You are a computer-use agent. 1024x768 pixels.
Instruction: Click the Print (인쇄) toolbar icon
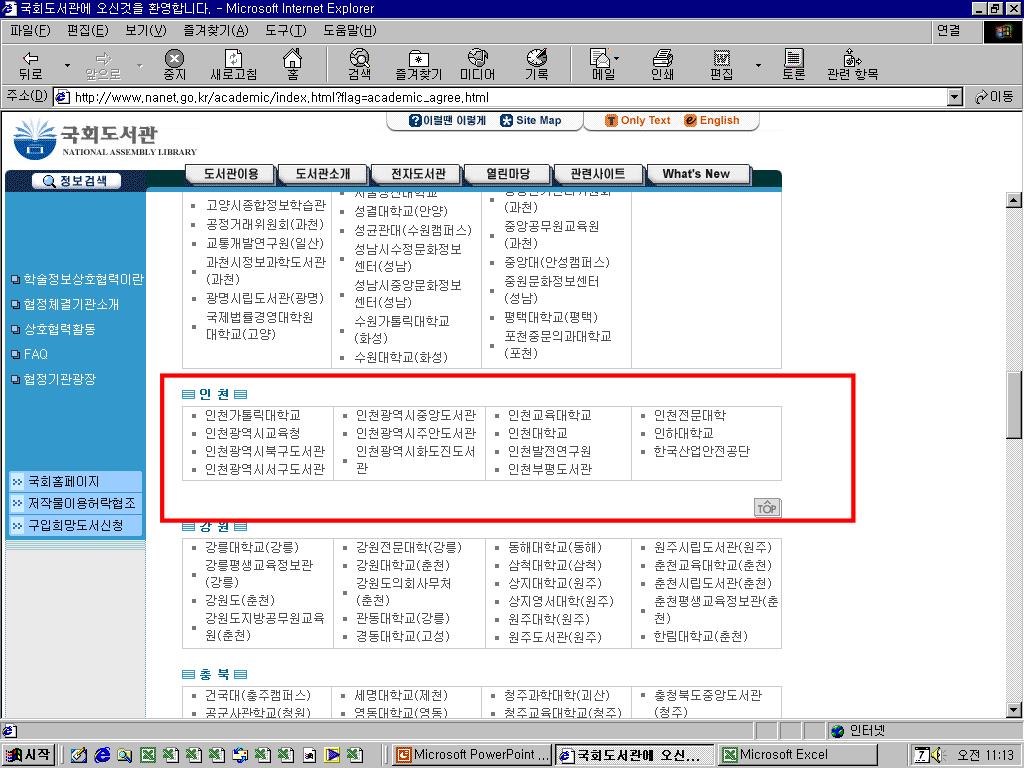pos(662,65)
